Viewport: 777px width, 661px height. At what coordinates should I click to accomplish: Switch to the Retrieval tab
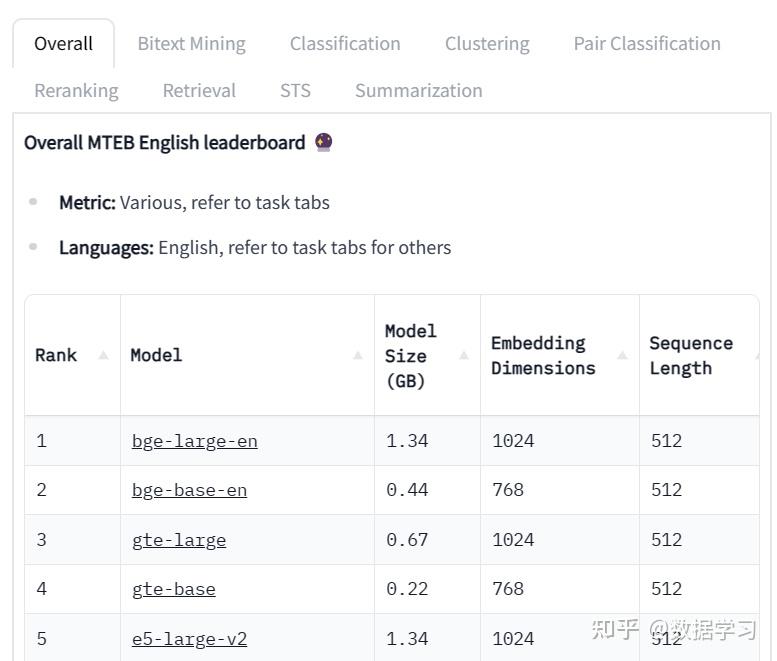(199, 90)
